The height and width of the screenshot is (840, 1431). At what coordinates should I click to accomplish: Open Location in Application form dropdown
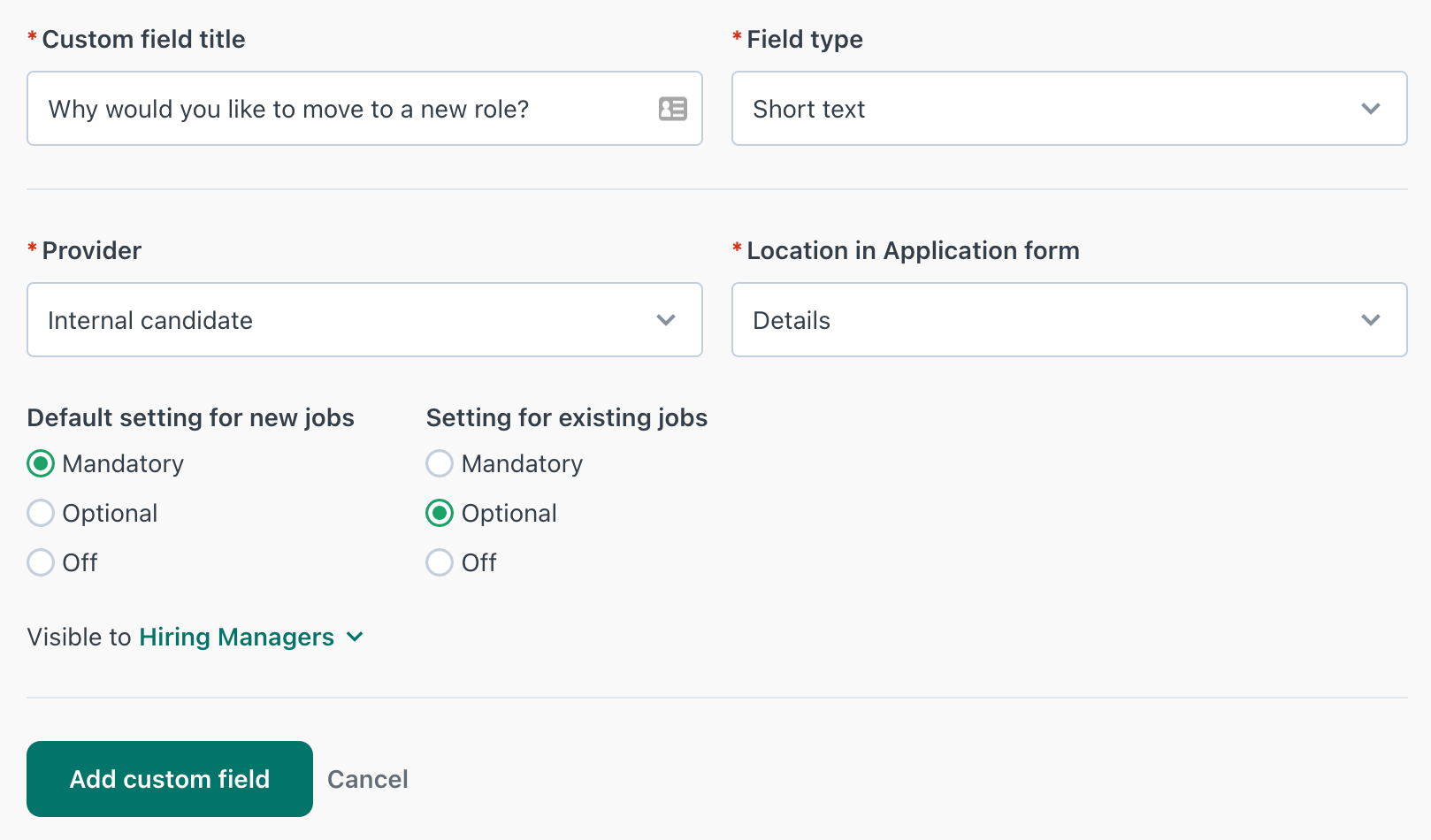(x=1069, y=320)
